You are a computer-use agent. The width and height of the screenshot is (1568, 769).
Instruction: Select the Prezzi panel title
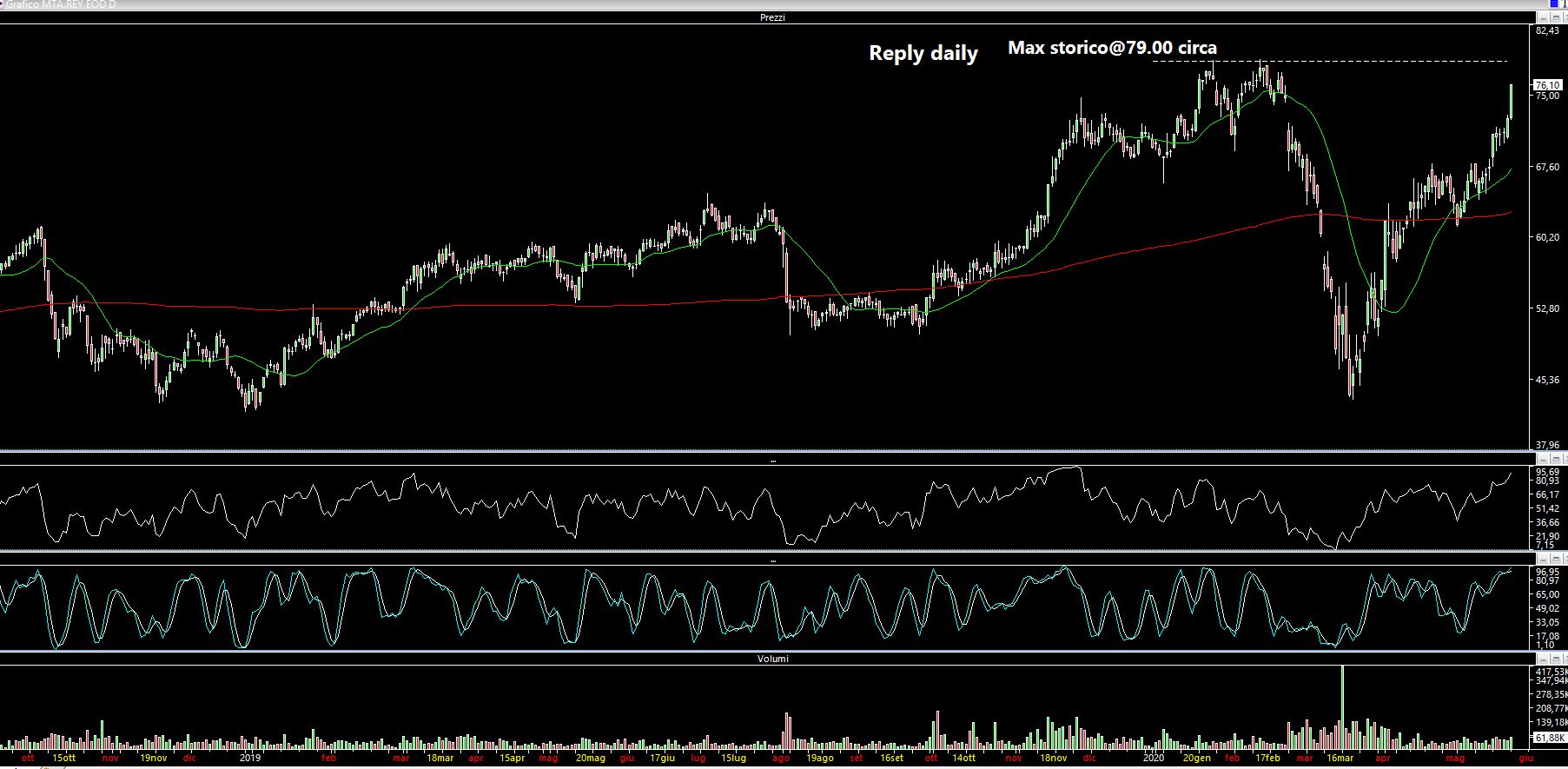coord(772,17)
